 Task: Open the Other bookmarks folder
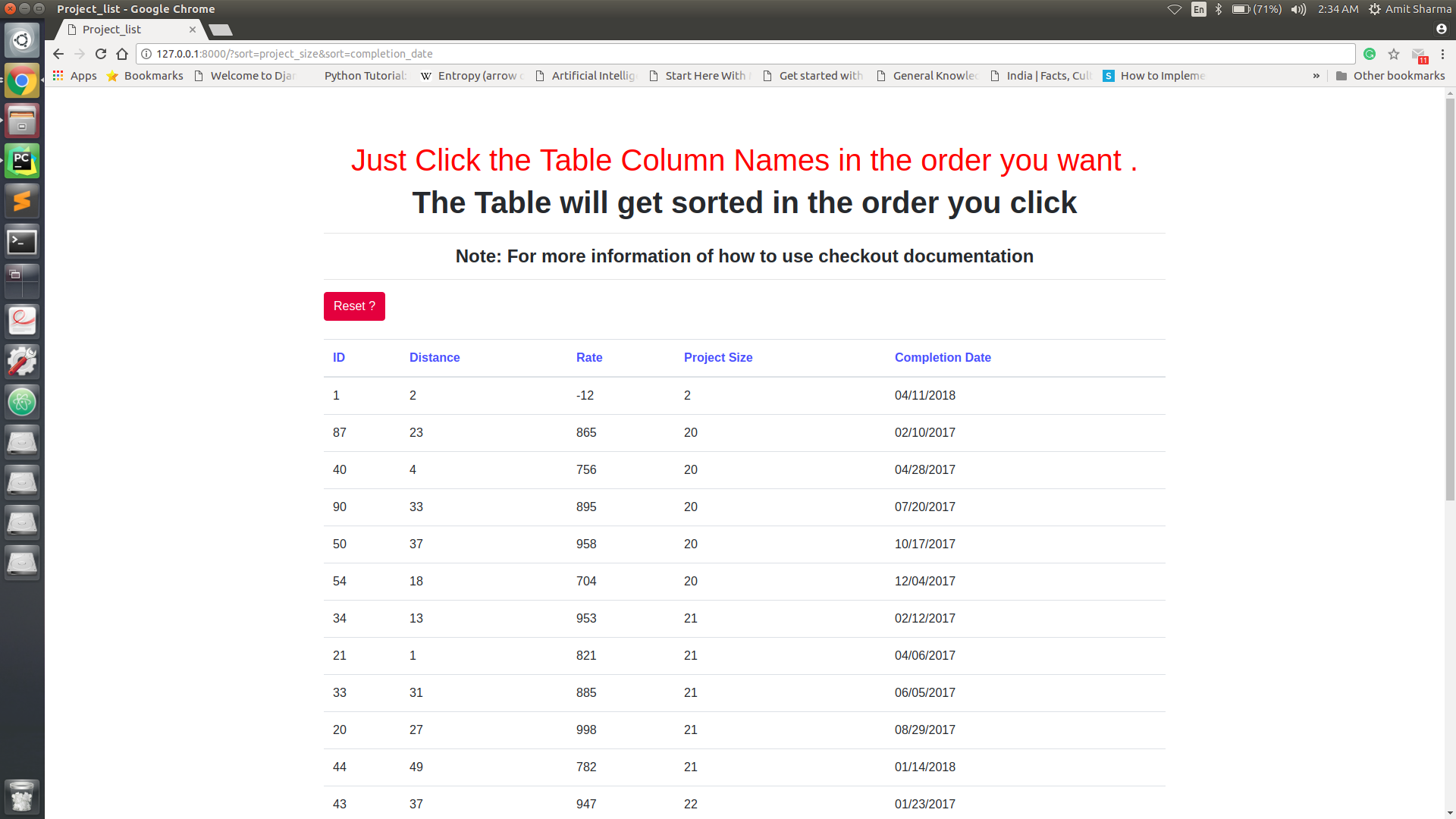[x=1390, y=76]
